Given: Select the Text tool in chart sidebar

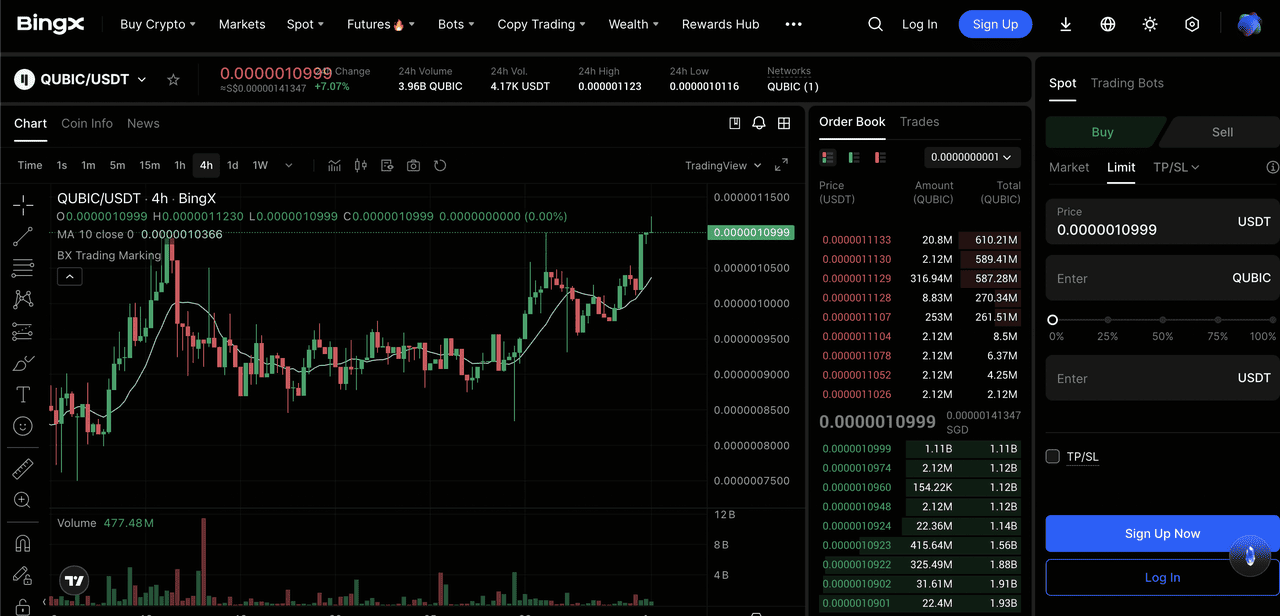Looking at the screenshot, I should pos(23,394).
